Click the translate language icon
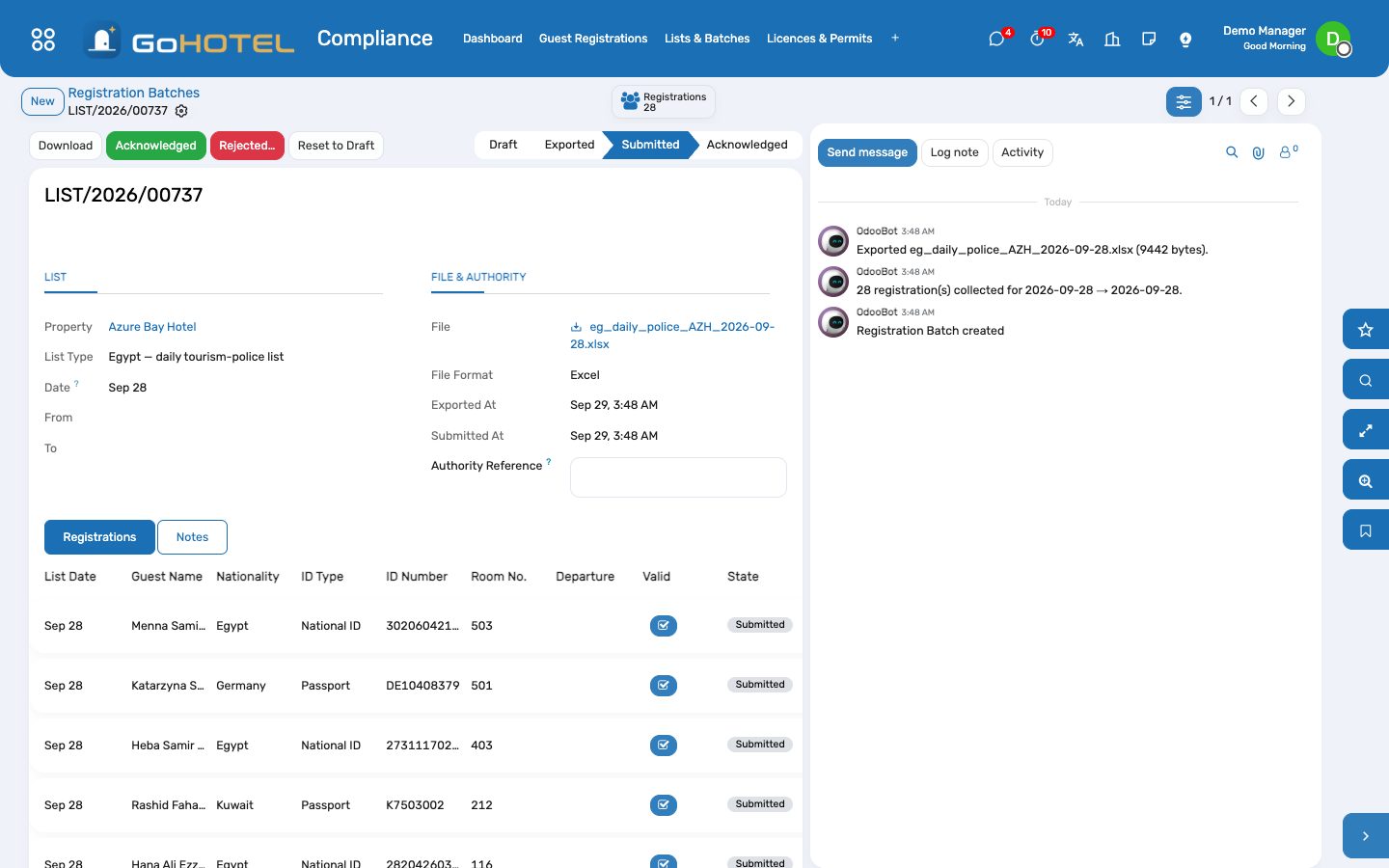 [x=1076, y=39]
